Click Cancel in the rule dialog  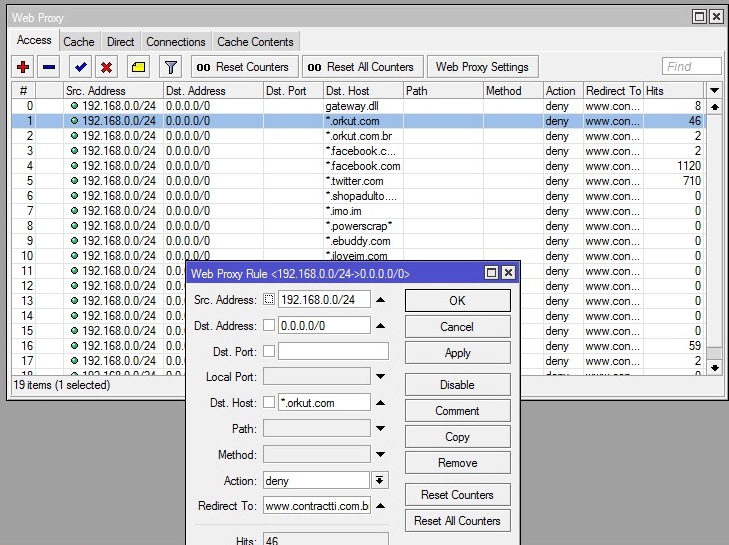[x=457, y=327]
